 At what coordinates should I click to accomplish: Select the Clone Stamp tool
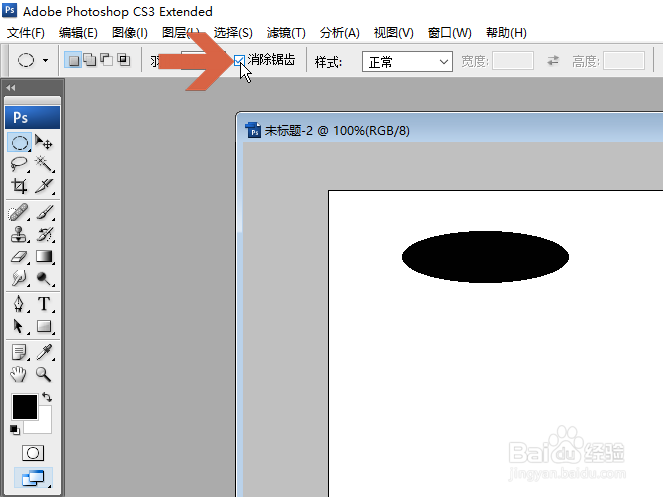pos(19,234)
